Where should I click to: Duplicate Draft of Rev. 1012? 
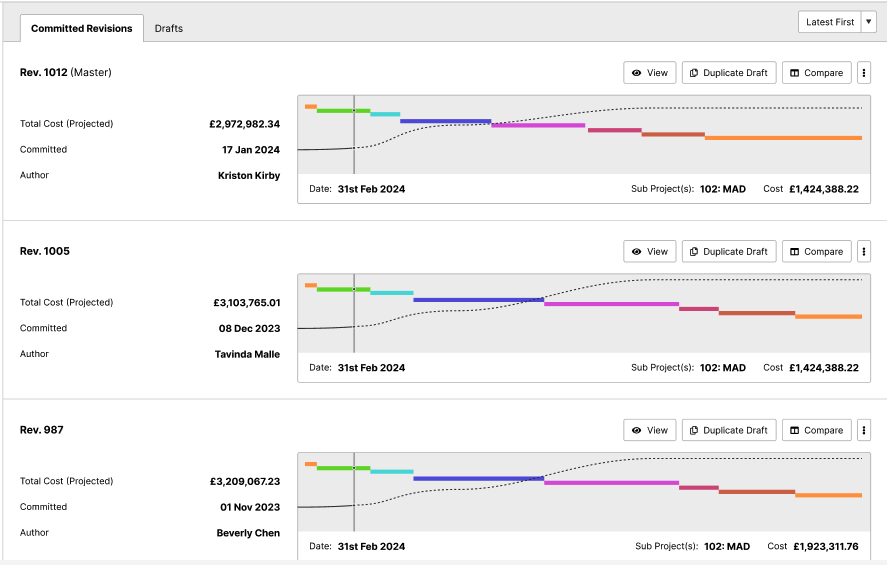point(728,73)
